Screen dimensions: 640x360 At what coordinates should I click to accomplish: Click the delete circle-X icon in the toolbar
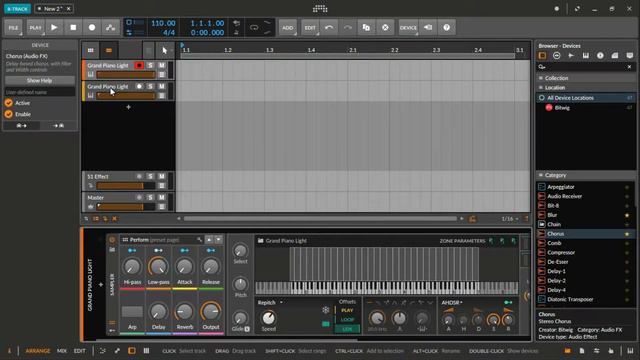[385, 27]
